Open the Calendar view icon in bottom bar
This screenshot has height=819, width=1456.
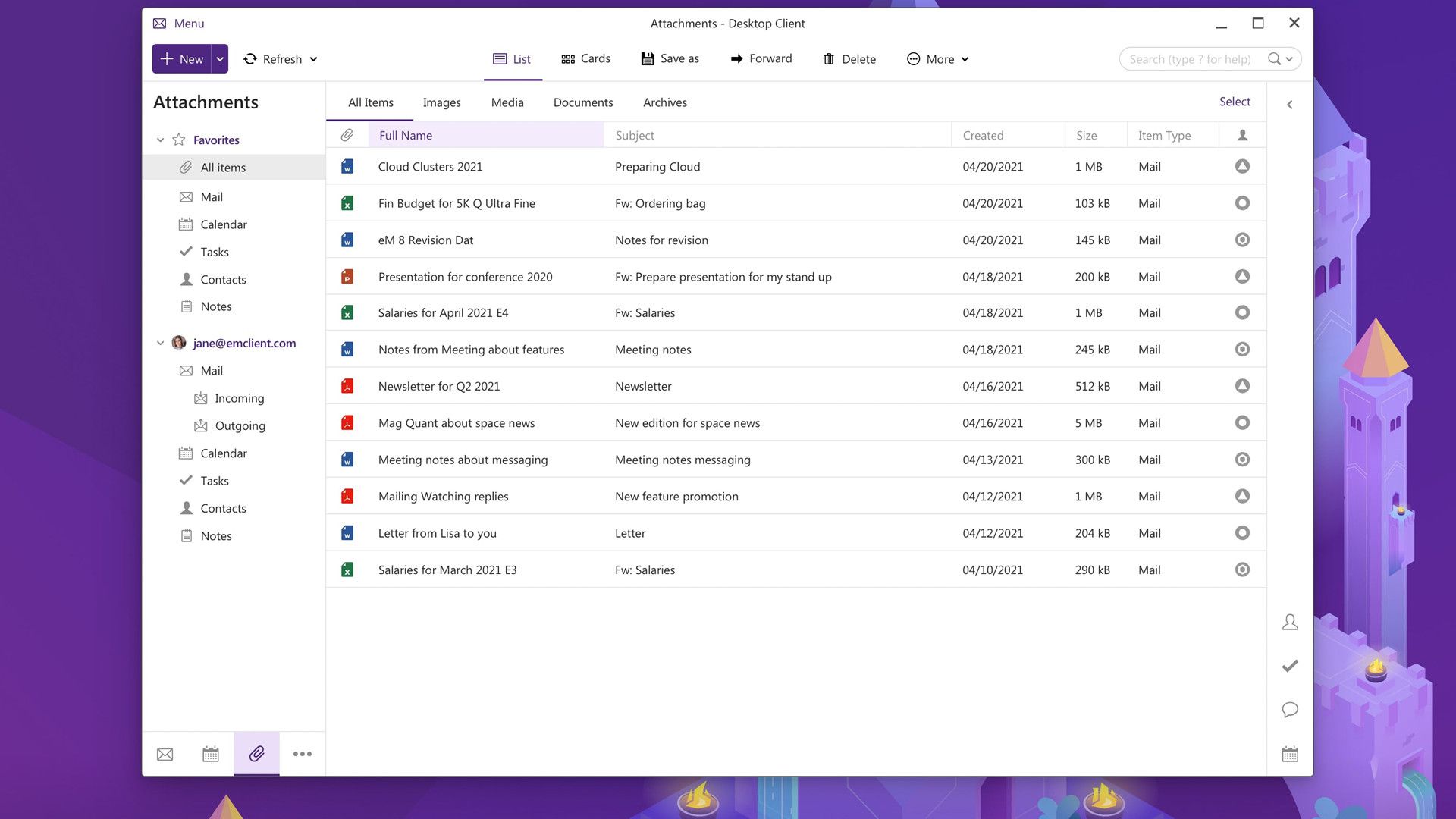pyautogui.click(x=211, y=754)
